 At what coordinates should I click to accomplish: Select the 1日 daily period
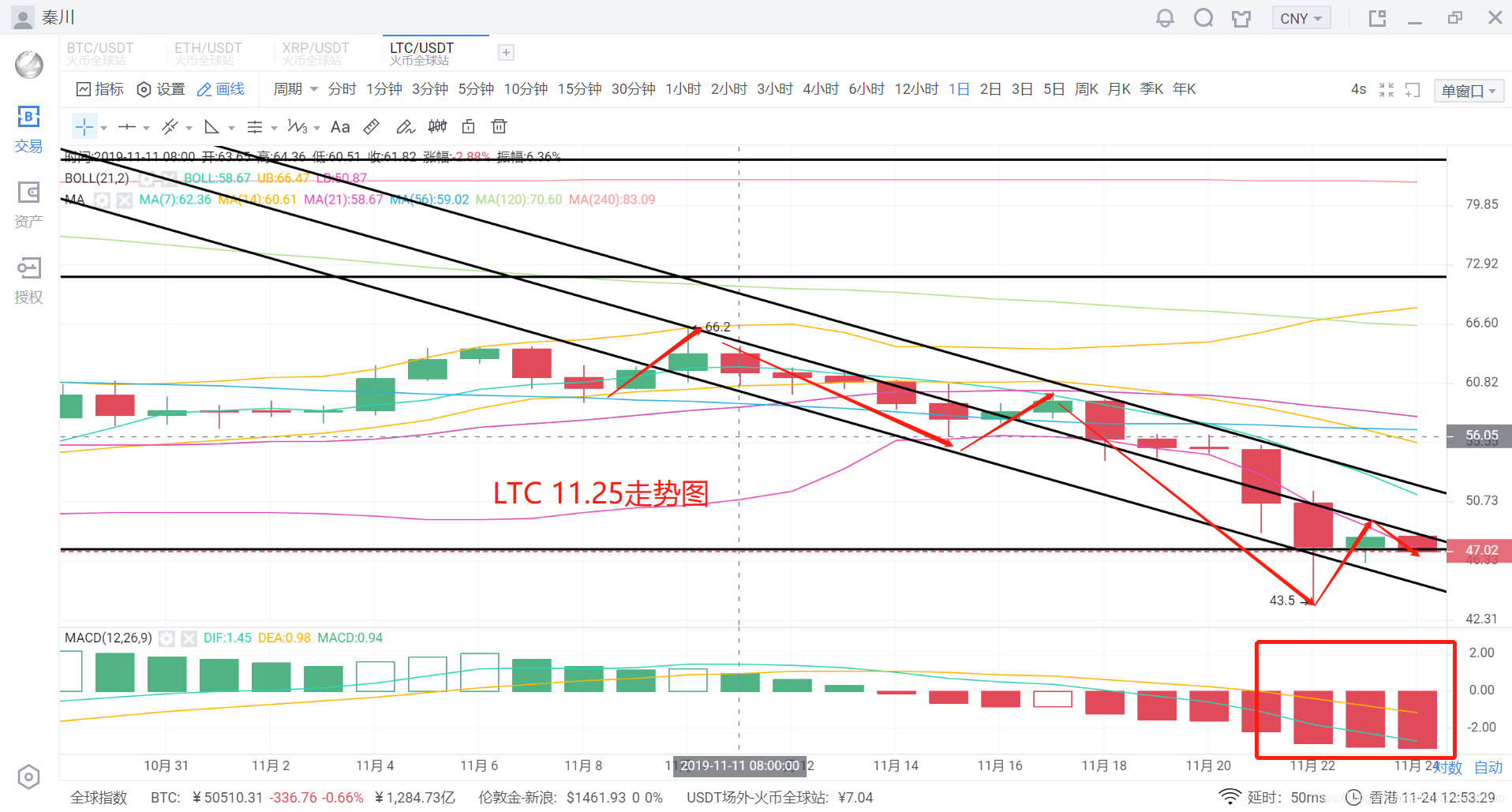(x=959, y=89)
